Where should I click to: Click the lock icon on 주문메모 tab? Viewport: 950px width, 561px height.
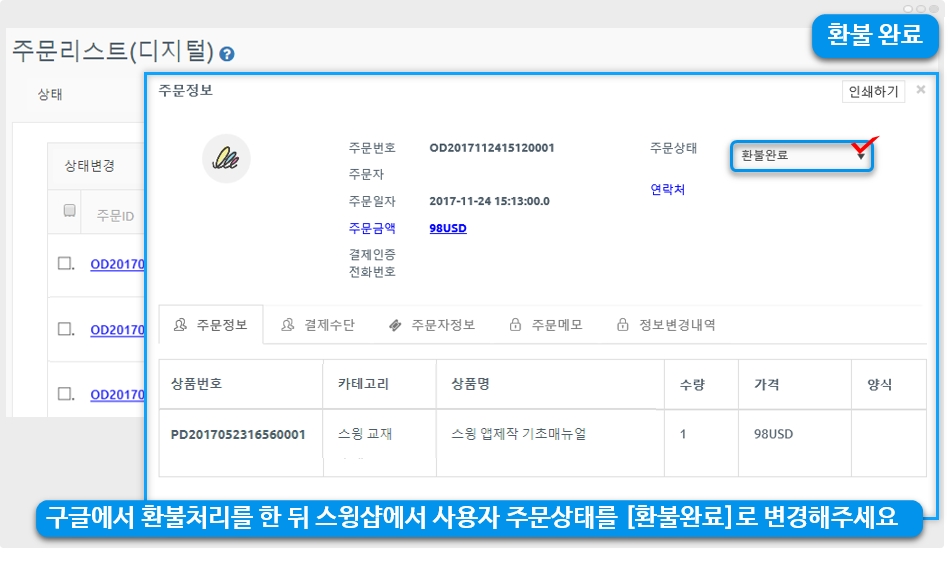(x=515, y=325)
